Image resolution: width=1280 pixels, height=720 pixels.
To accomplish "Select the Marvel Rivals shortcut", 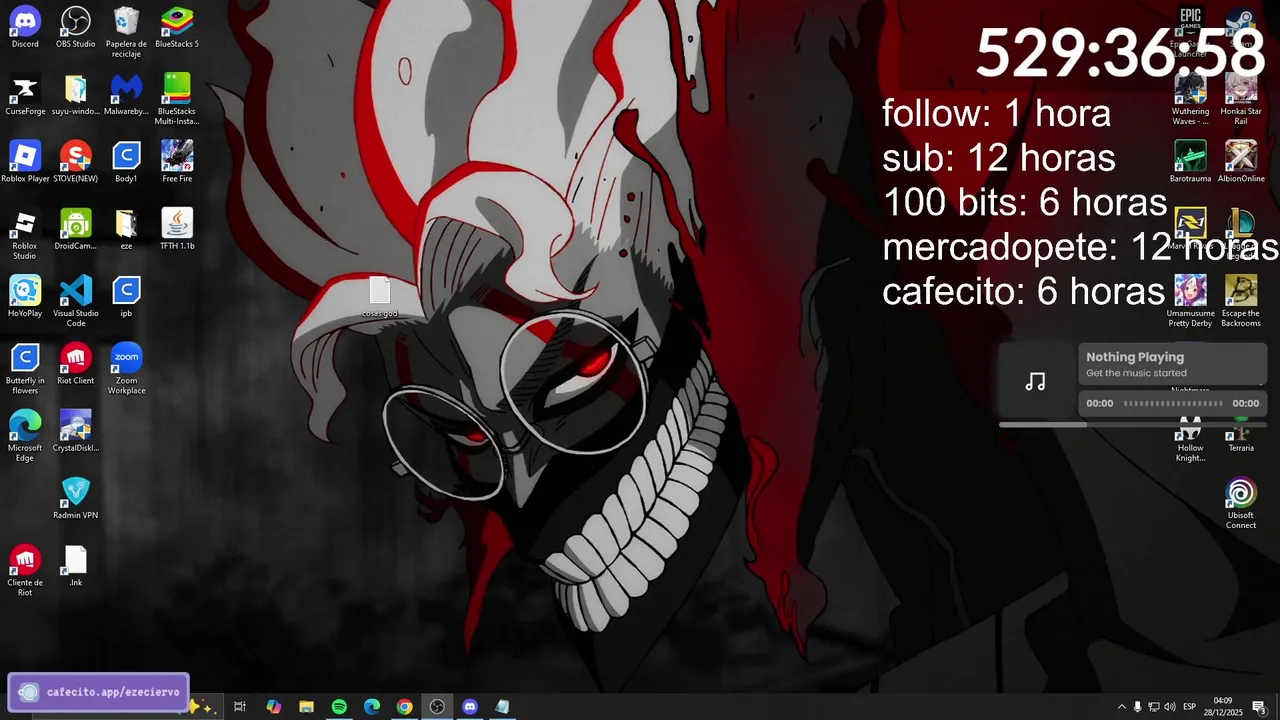I will [1190, 230].
